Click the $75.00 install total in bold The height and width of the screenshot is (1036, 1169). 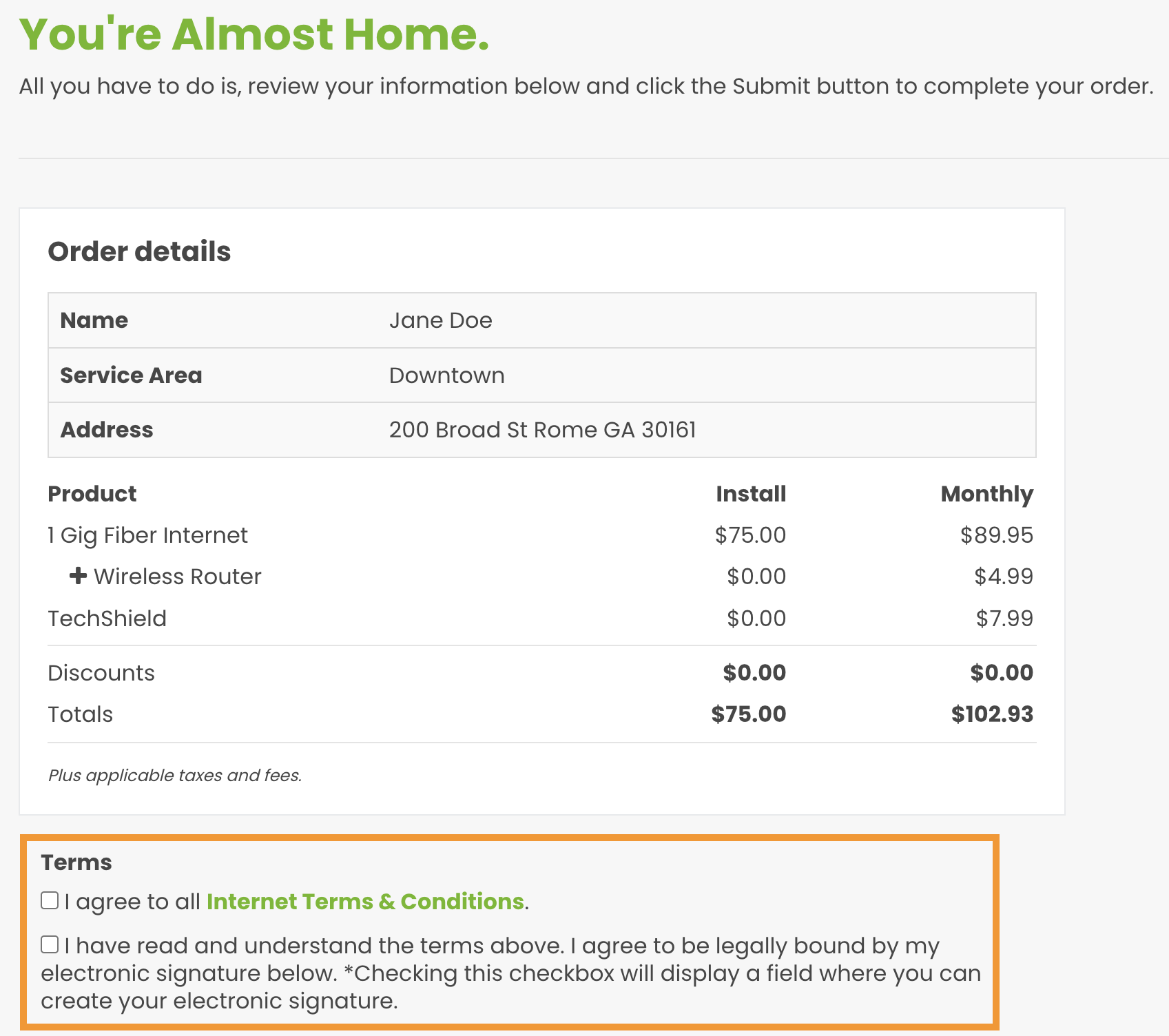click(x=748, y=714)
